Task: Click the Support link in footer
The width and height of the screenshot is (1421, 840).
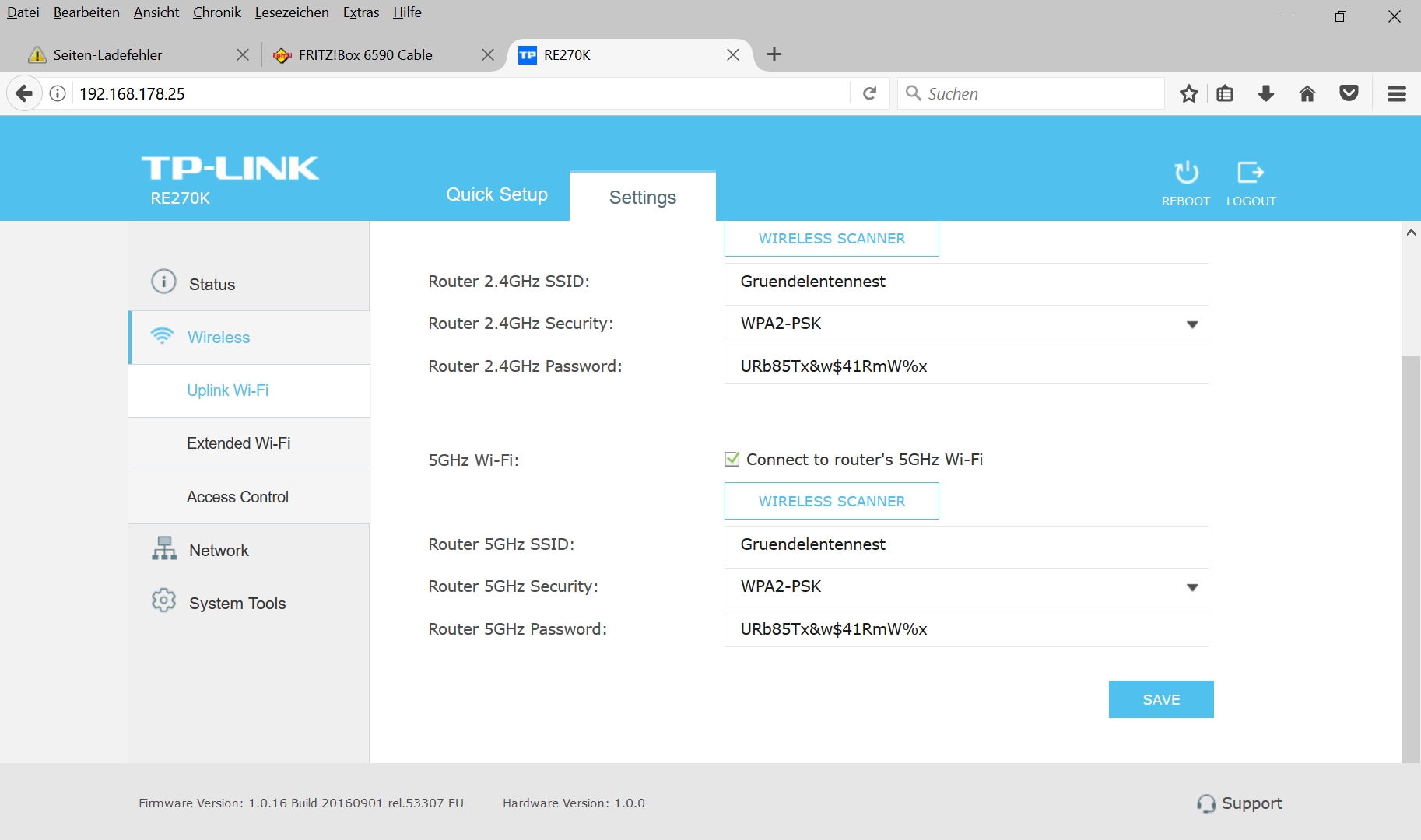Action: click(x=1251, y=803)
